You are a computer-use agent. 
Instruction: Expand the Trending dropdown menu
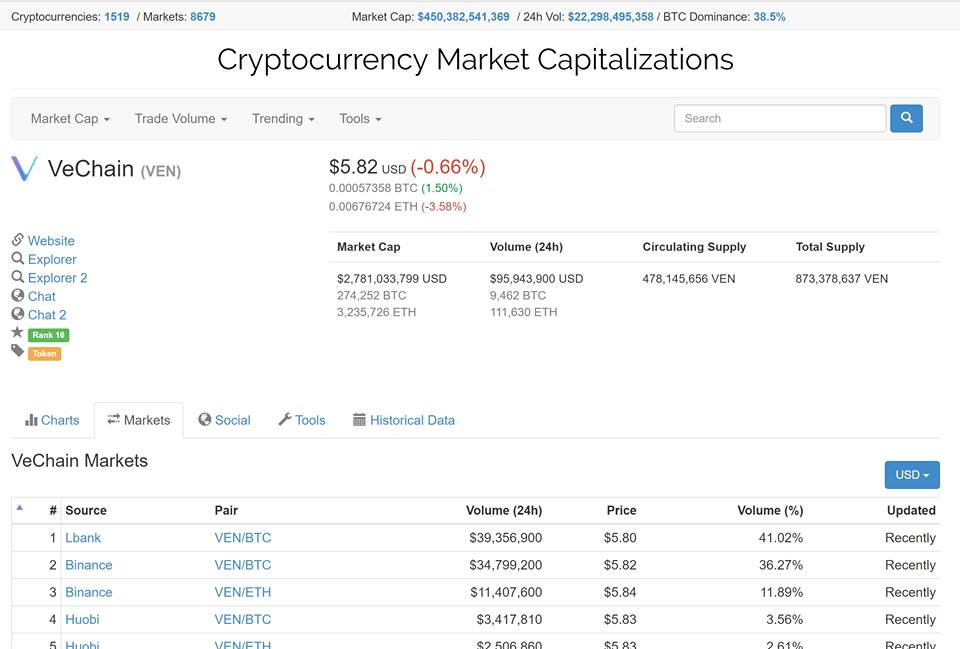[283, 119]
